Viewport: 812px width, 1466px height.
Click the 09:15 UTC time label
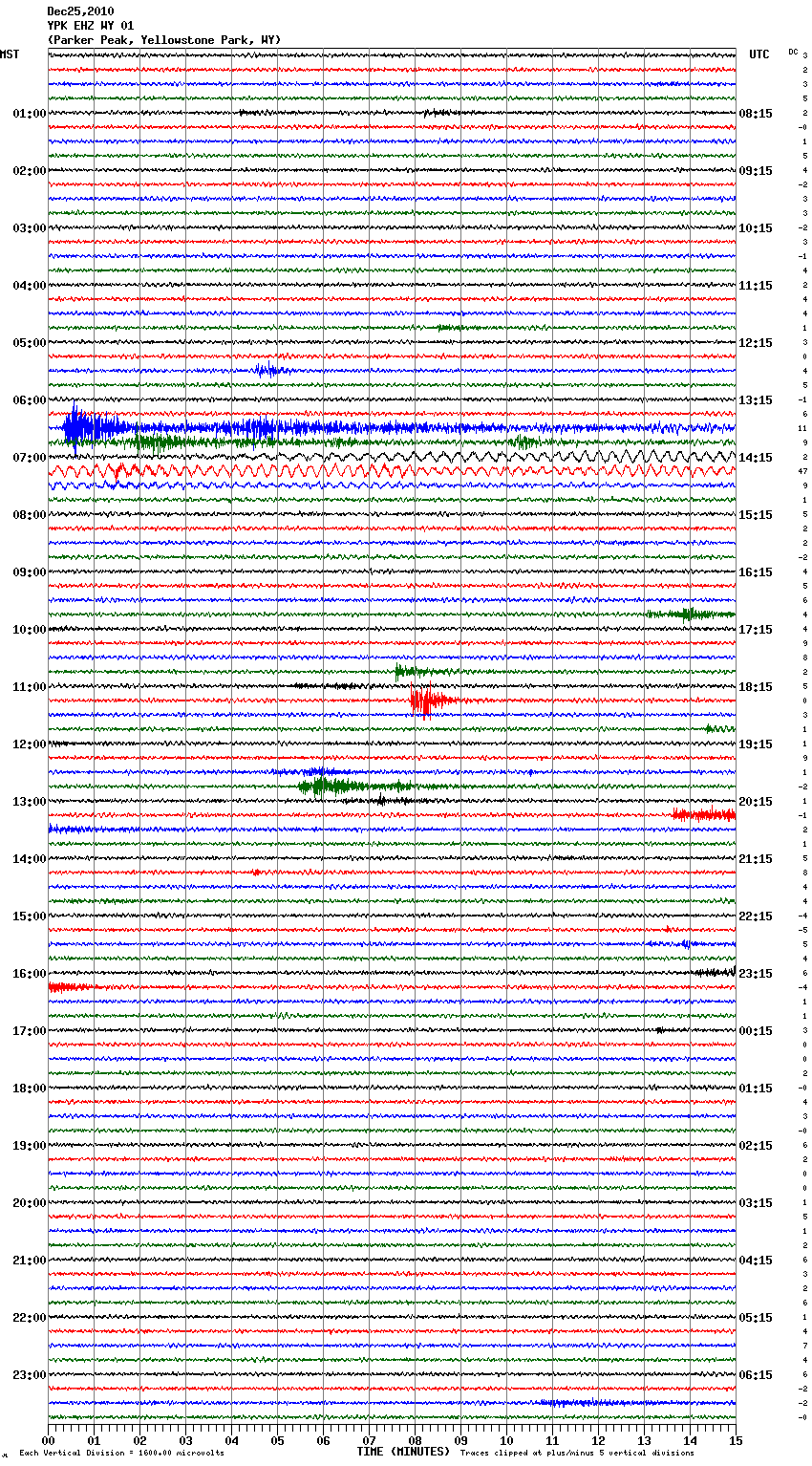point(756,171)
